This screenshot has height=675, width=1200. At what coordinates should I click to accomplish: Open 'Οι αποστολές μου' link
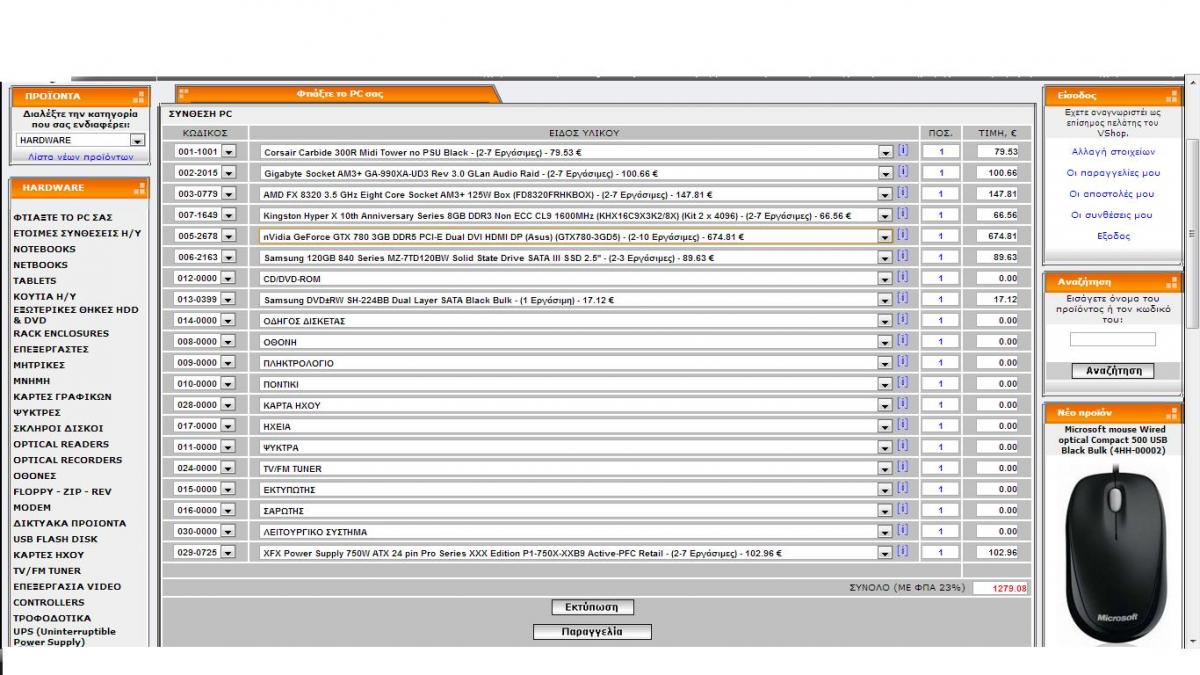click(1113, 194)
